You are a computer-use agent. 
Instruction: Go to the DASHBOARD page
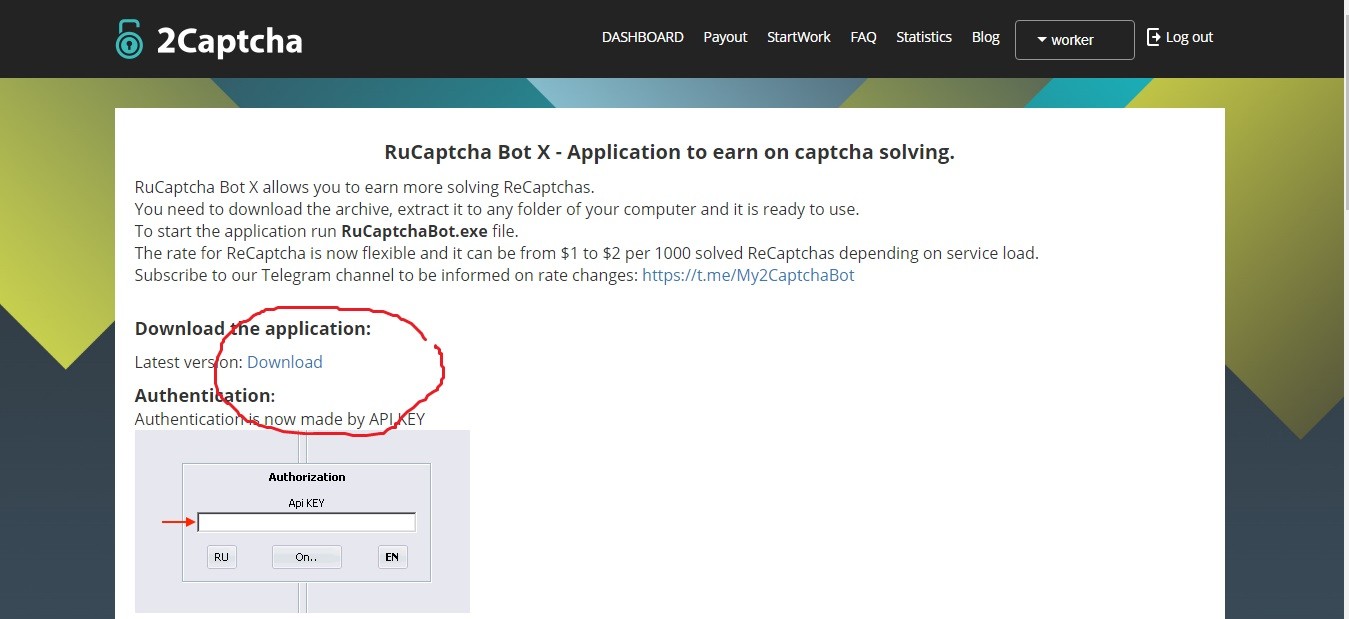click(x=642, y=37)
